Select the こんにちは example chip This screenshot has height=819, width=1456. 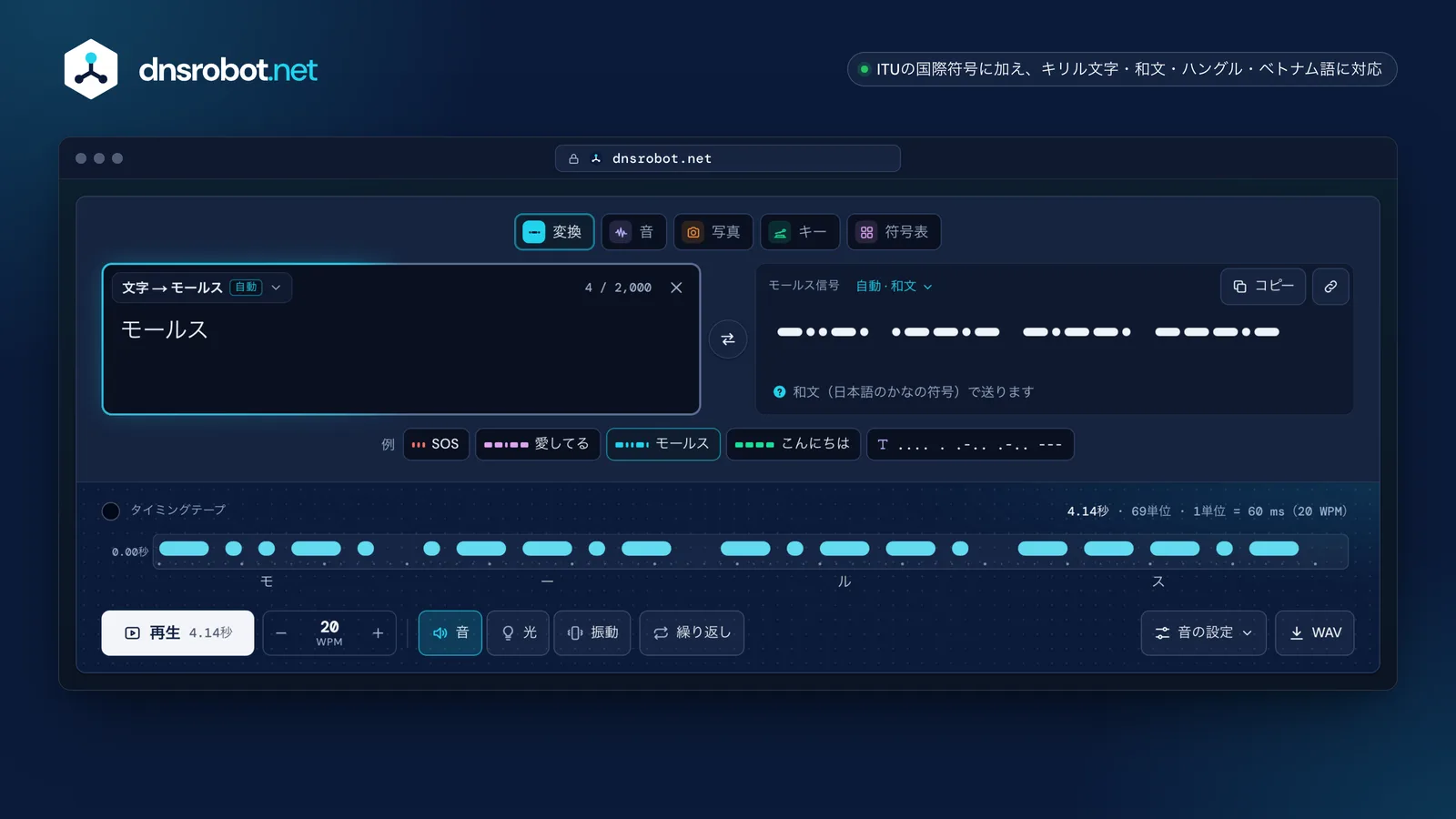(x=794, y=444)
